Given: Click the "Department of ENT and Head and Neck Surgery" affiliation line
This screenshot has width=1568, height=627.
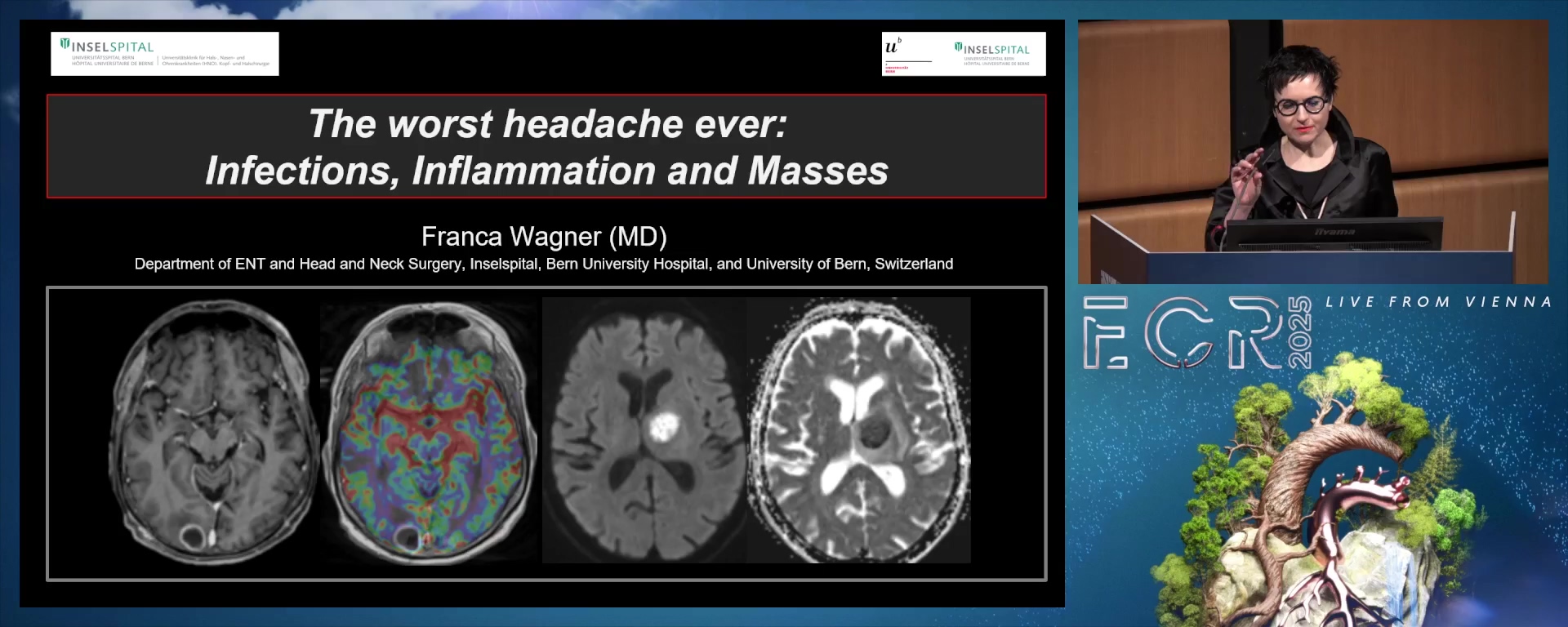Looking at the screenshot, I should [544, 264].
